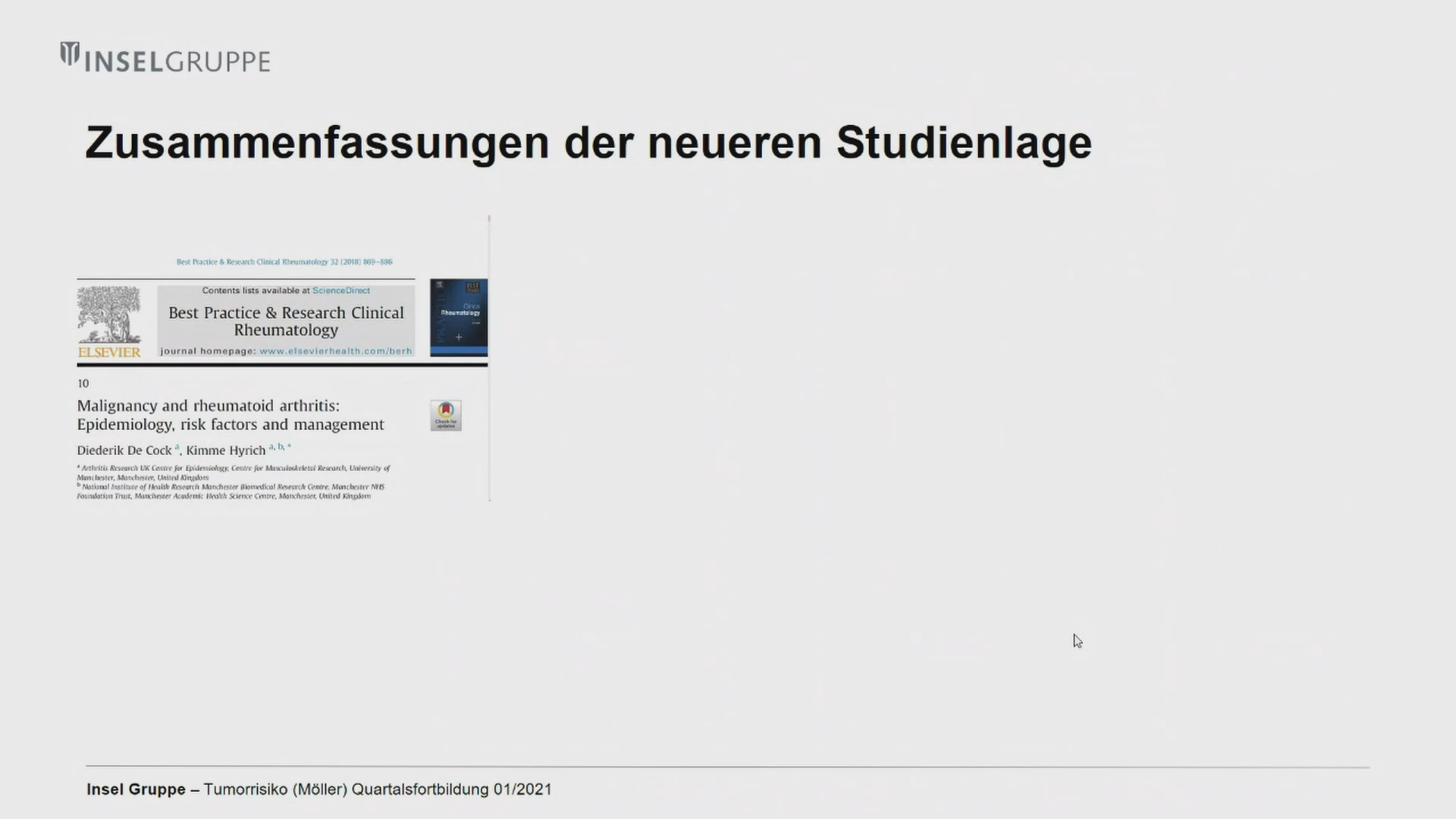Click the 'Tumorrisiko (Möller) Quartalsfortbildung 01/2021' footer
The image size is (1456, 819).
click(x=377, y=789)
